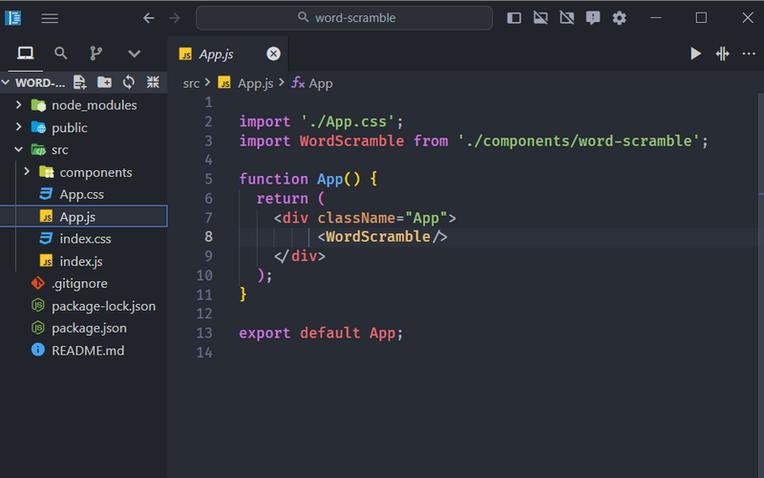Toggle the bottom panel layout
The width and height of the screenshot is (764, 478).
click(x=540, y=18)
